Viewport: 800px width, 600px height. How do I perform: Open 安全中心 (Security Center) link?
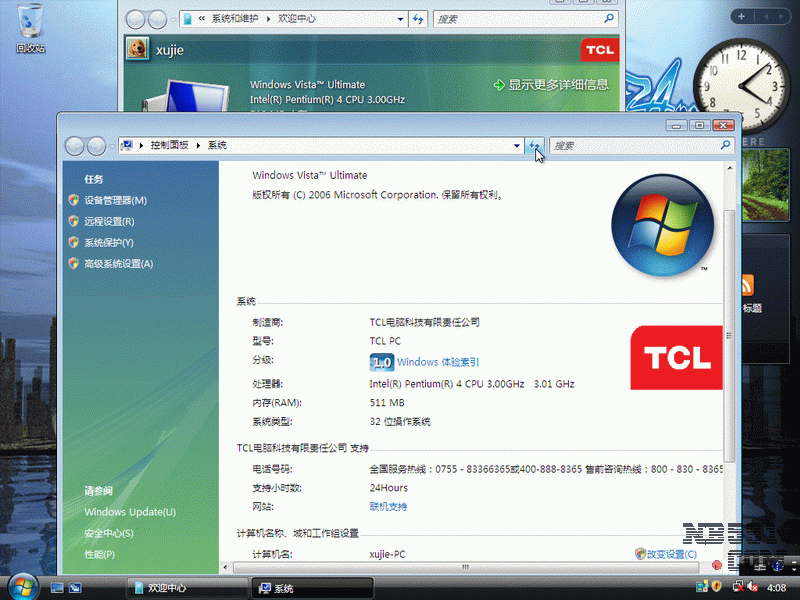[x=108, y=533]
